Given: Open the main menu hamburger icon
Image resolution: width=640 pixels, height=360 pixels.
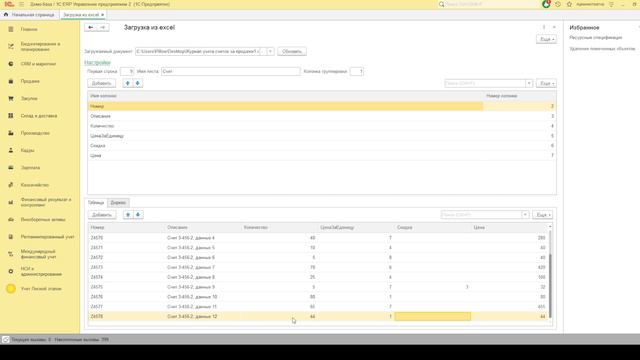Looking at the screenshot, I should 21,4.
